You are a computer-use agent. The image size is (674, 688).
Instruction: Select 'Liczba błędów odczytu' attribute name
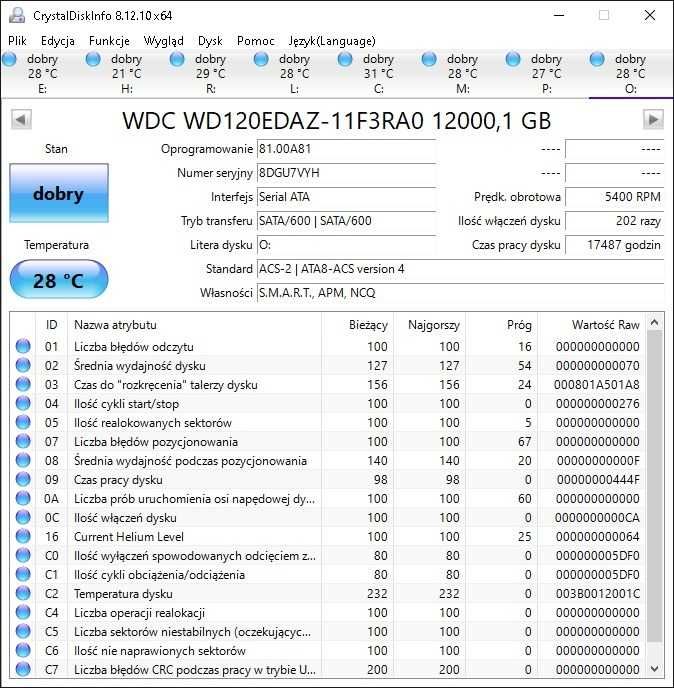point(133,347)
